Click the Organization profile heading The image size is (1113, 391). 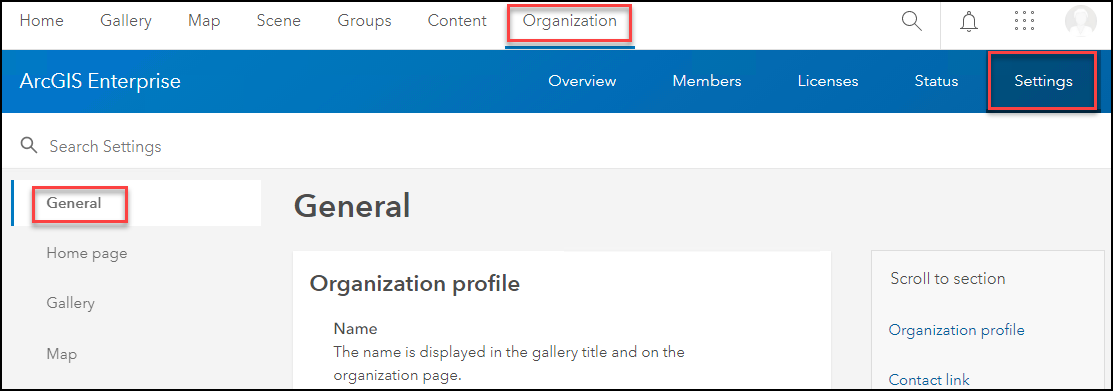[415, 284]
